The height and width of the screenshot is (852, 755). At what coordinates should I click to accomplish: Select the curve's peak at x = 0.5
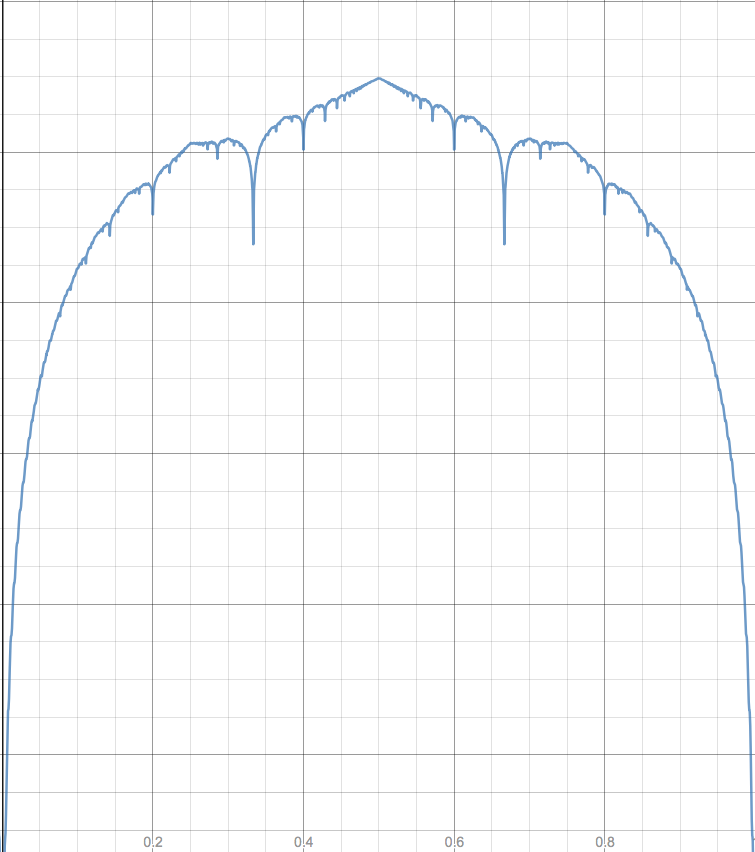(378, 79)
